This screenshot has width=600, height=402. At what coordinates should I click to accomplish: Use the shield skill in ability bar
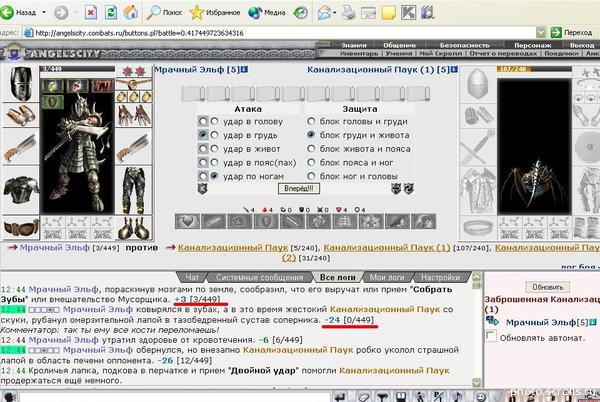tap(266, 221)
